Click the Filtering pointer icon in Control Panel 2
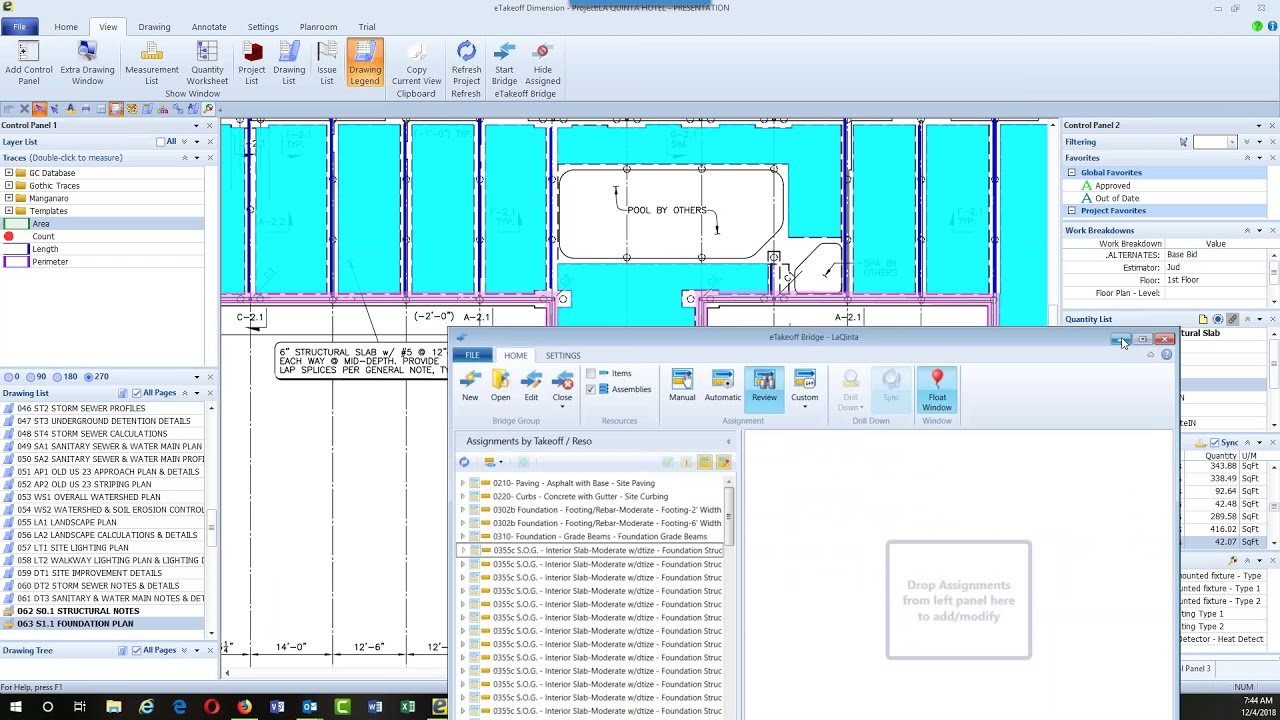Screen dimensions: 1280x720 [x=1184, y=142]
